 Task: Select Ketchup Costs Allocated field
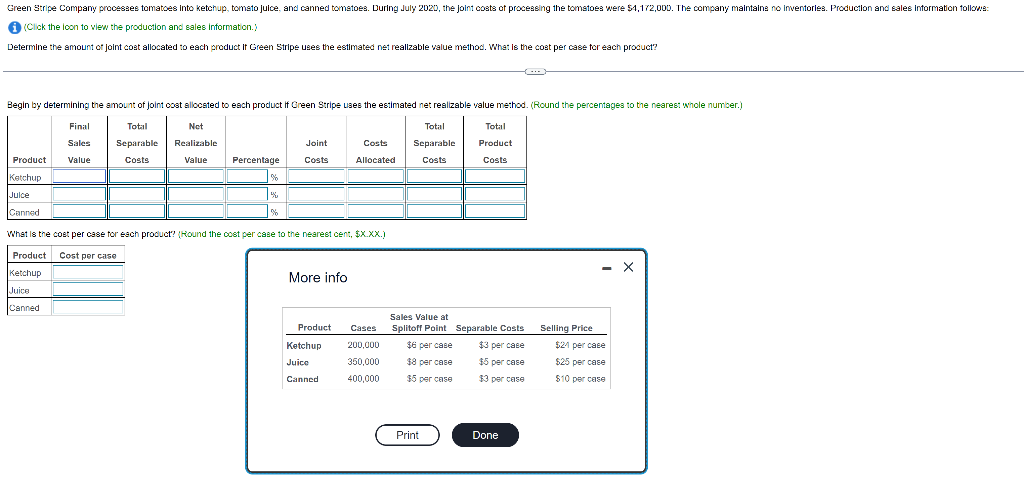375,176
